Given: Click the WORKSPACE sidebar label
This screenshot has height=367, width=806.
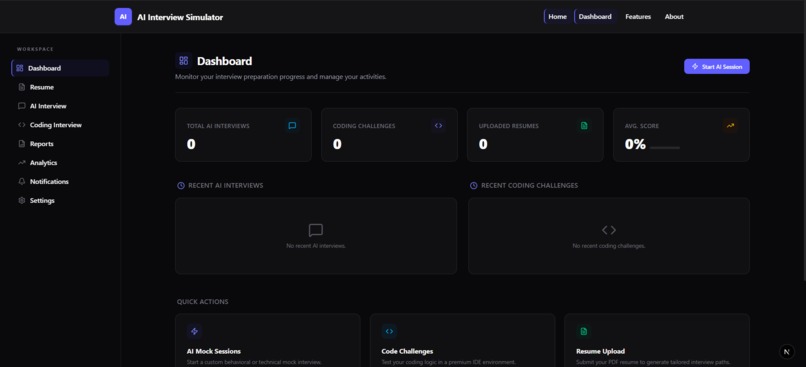Looking at the screenshot, I should coord(35,49).
